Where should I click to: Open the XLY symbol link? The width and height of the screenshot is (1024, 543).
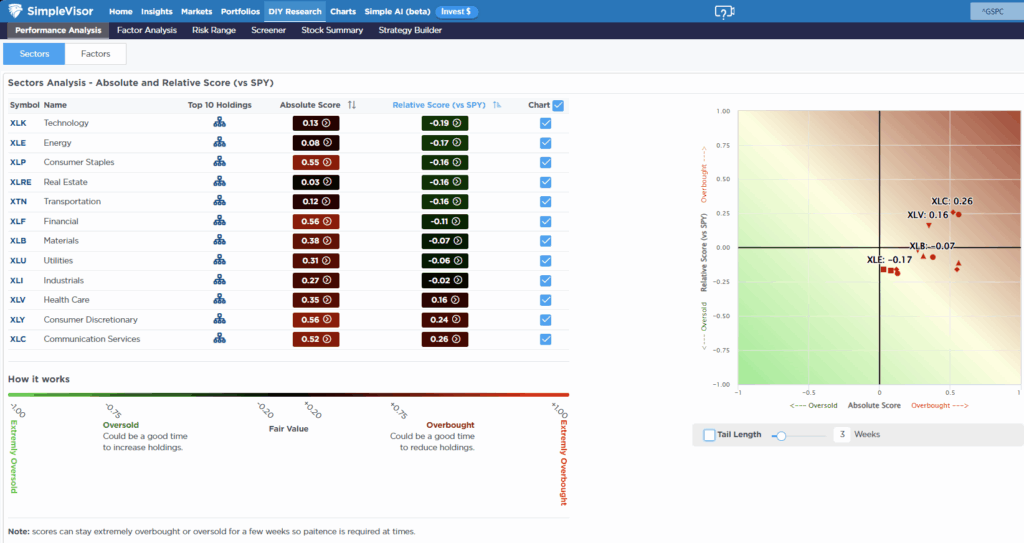click(x=18, y=320)
